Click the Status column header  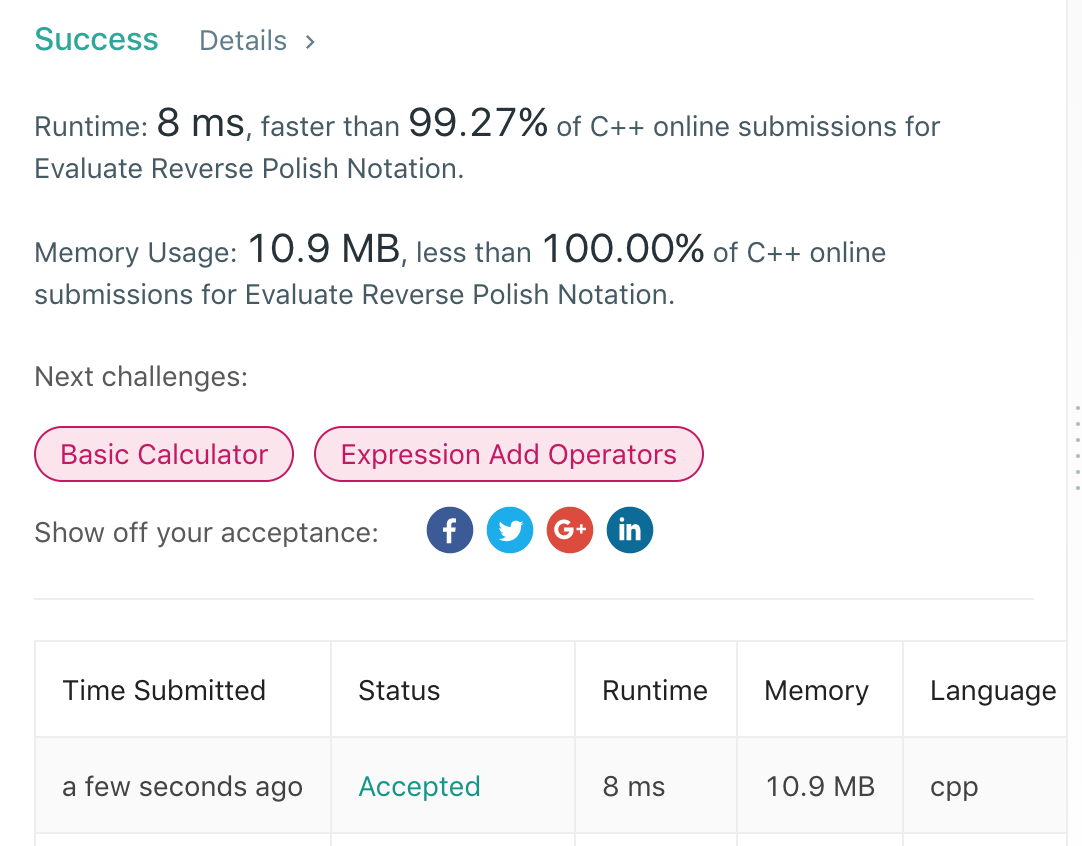coord(399,691)
